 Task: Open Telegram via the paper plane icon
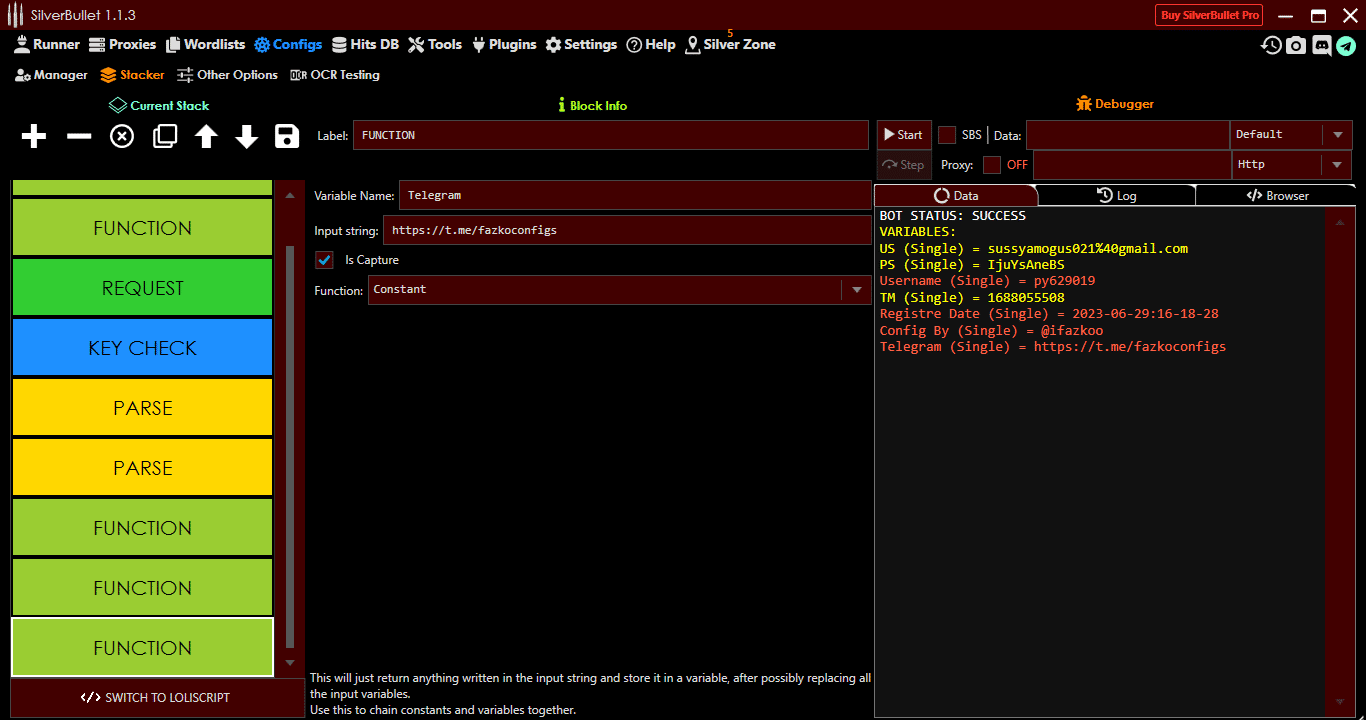[1348, 45]
